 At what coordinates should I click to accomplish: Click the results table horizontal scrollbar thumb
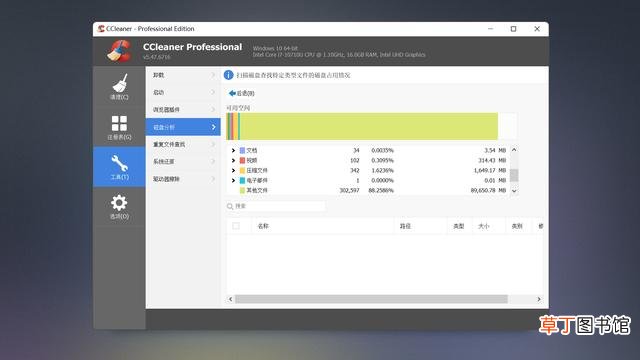(x=371, y=299)
